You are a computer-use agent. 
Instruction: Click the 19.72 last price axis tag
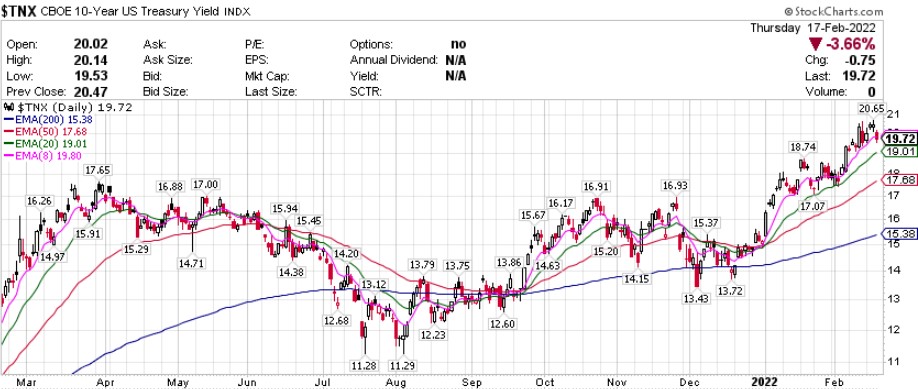pyautogui.click(x=899, y=139)
